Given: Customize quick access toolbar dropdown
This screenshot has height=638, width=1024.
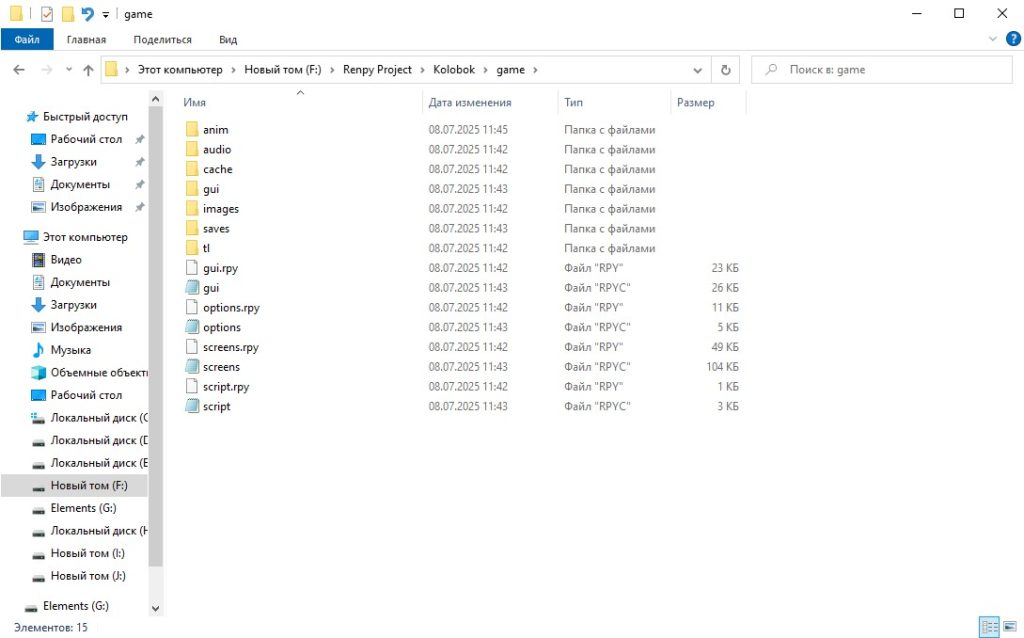Looking at the screenshot, I should 105,15.
